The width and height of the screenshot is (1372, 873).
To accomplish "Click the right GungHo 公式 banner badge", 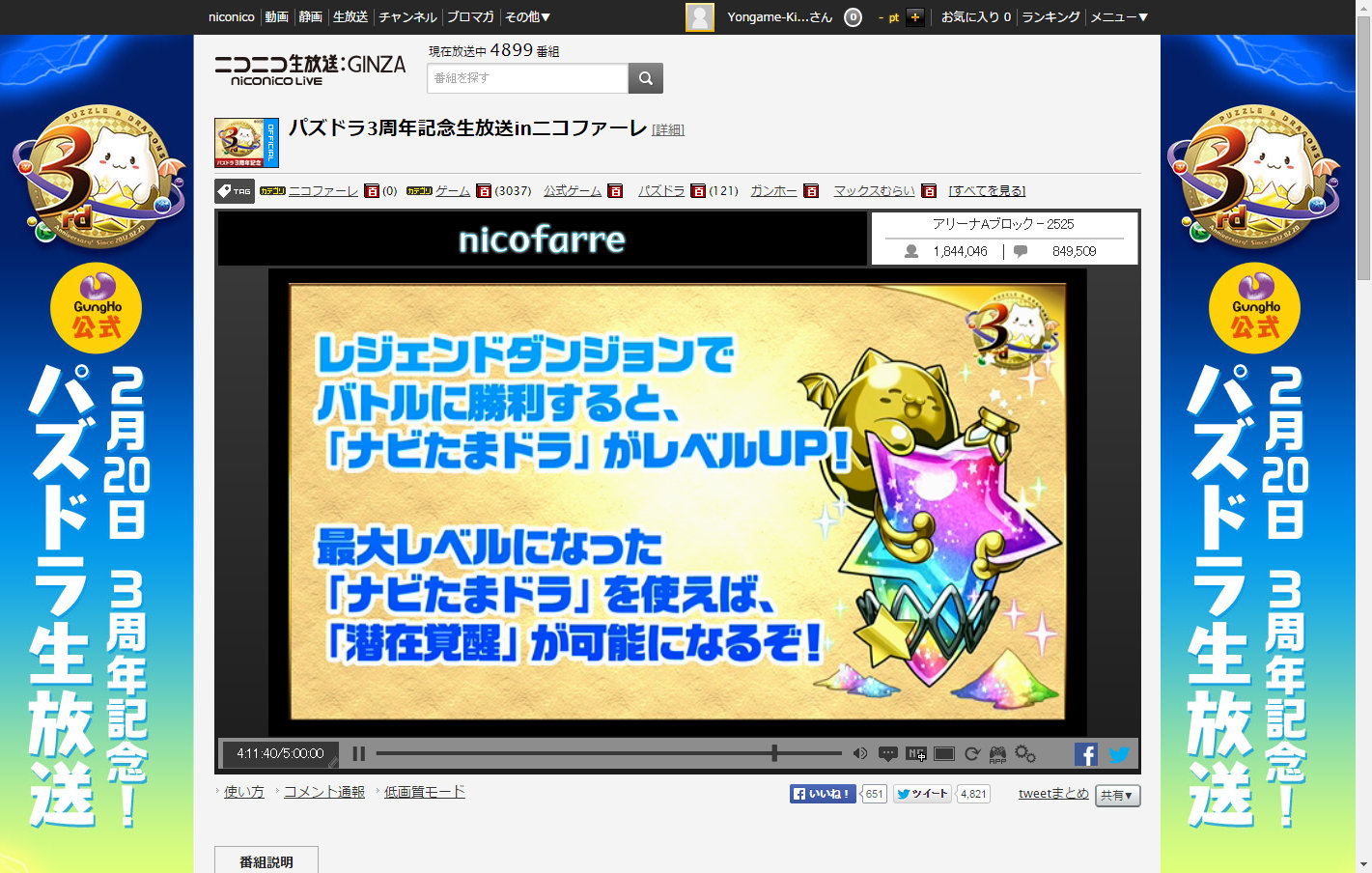I will click(x=1255, y=307).
